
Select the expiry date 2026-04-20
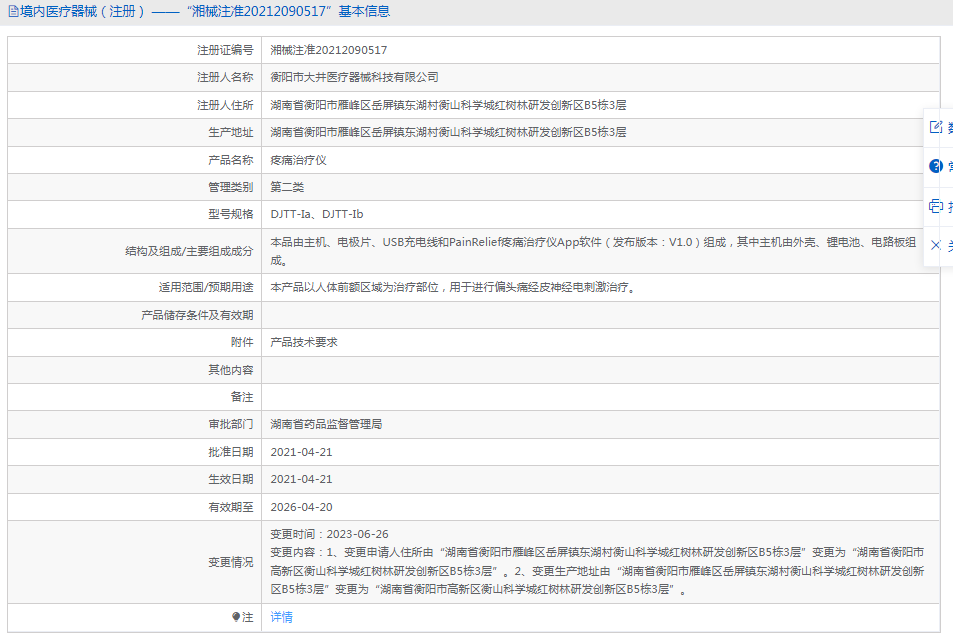pyautogui.click(x=301, y=507)
